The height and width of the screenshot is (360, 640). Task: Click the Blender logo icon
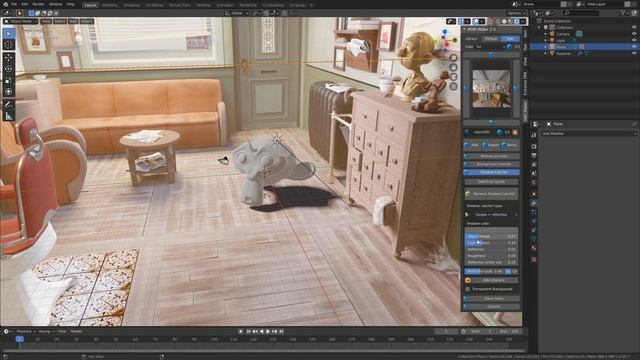(6, 4)
